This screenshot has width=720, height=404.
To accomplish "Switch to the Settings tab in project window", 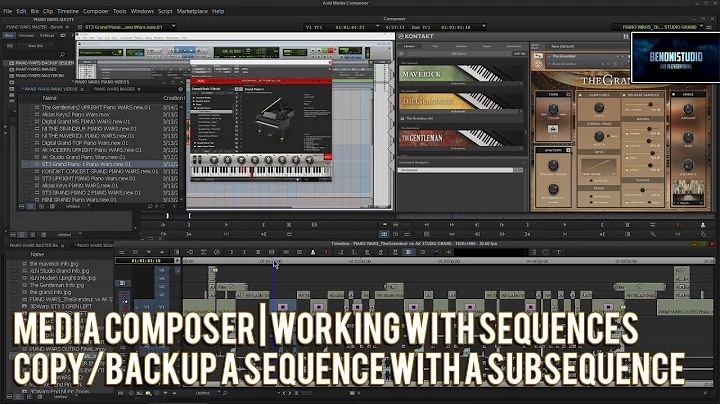I will point(46,35).
